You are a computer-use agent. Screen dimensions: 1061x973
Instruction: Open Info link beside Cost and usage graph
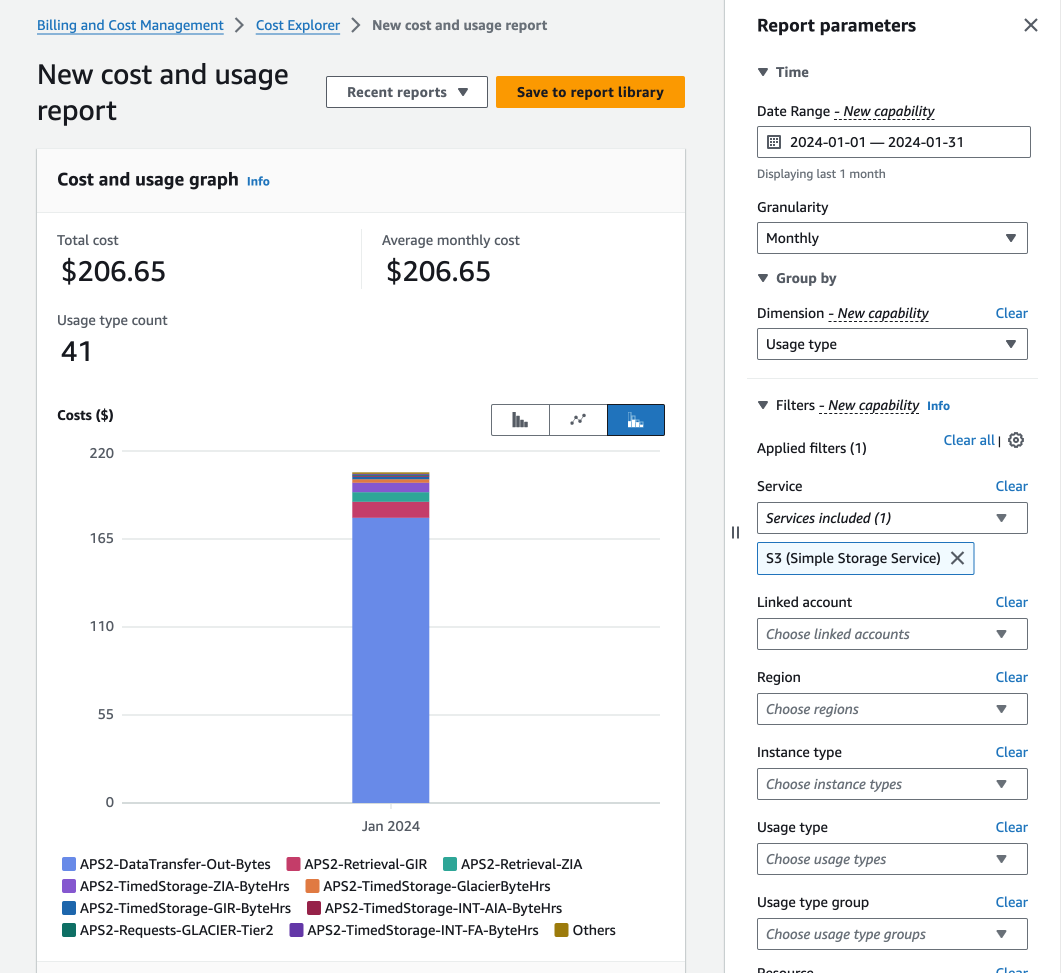point(258,181)
